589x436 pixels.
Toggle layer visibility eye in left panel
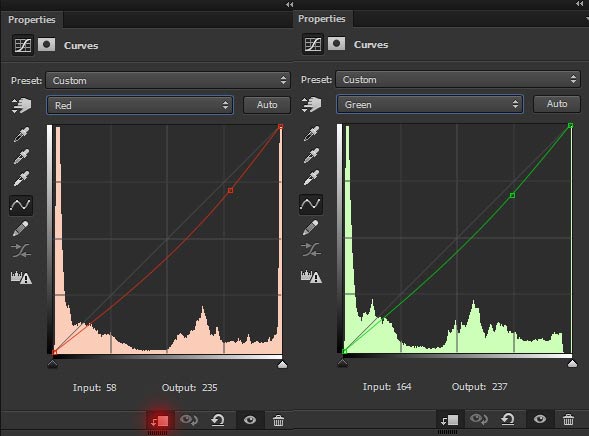250,420
